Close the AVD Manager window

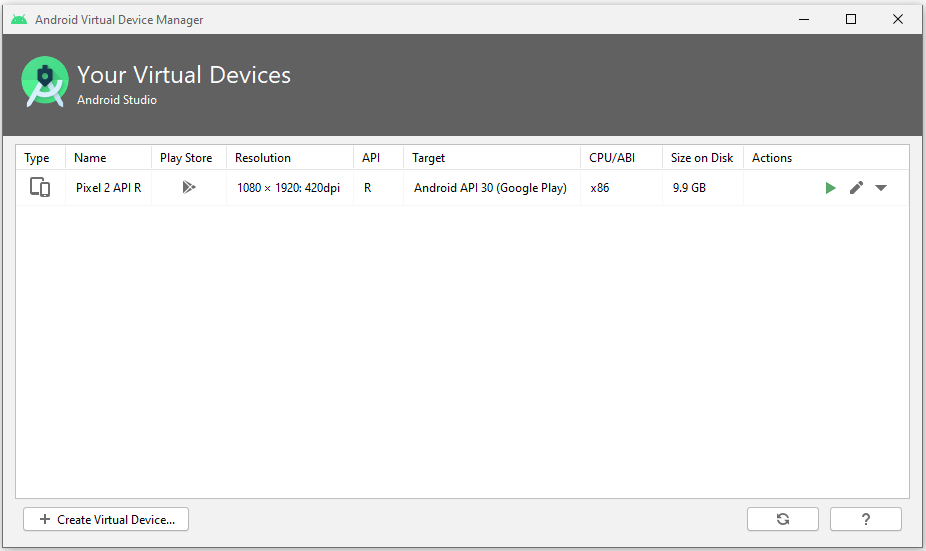point(898,19)
